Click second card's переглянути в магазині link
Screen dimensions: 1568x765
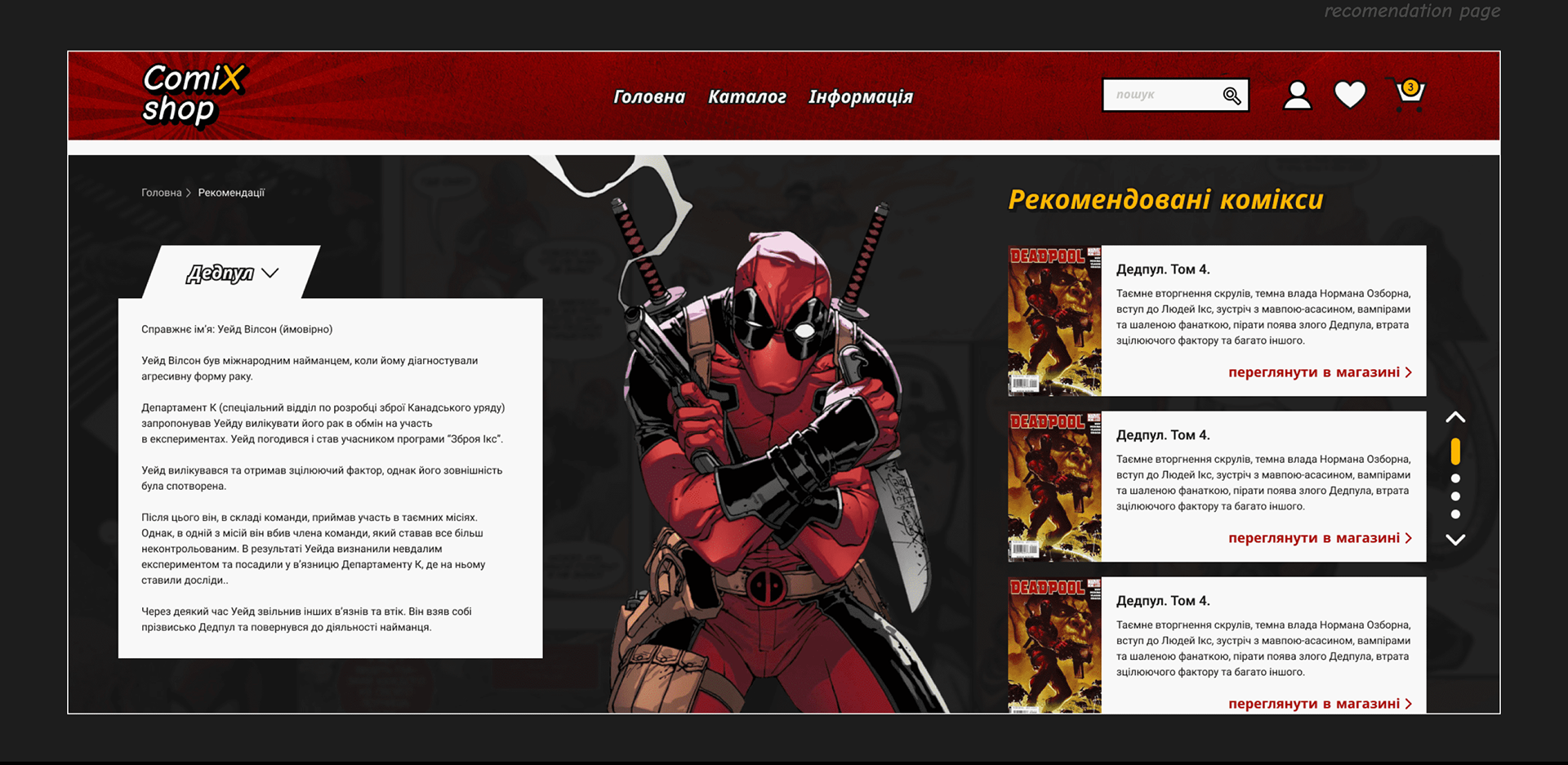[1320, 538]
